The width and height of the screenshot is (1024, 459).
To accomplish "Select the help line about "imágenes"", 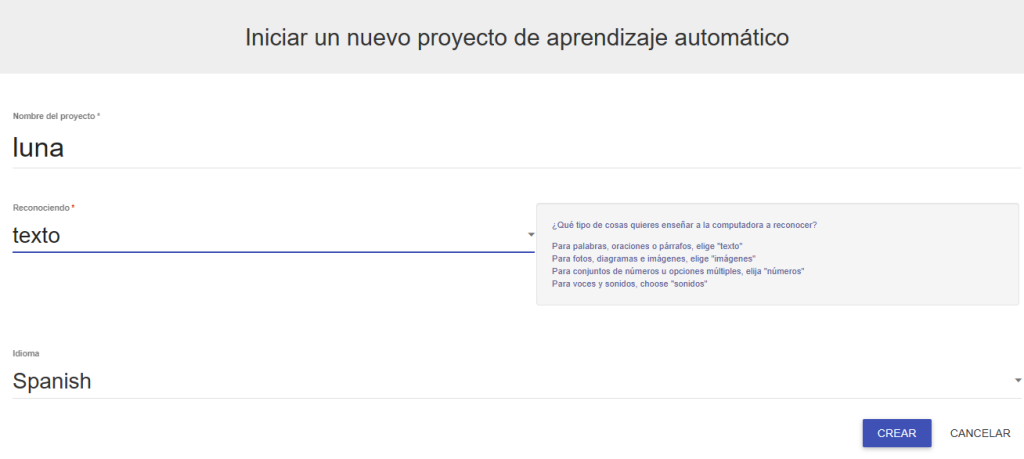I will (x=653, y=258).
